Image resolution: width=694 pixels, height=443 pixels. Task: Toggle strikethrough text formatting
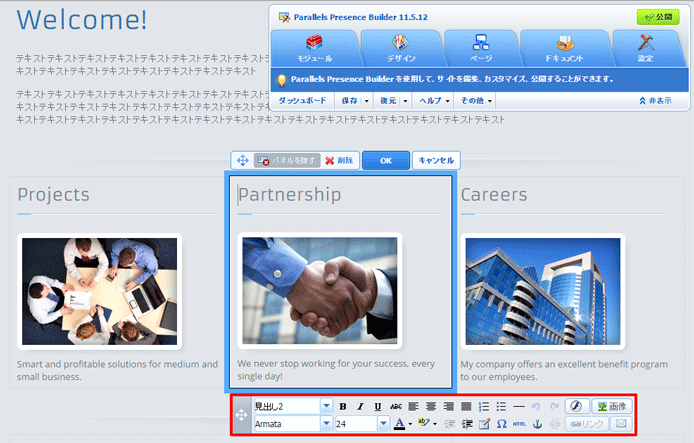[x=396, y=407]
